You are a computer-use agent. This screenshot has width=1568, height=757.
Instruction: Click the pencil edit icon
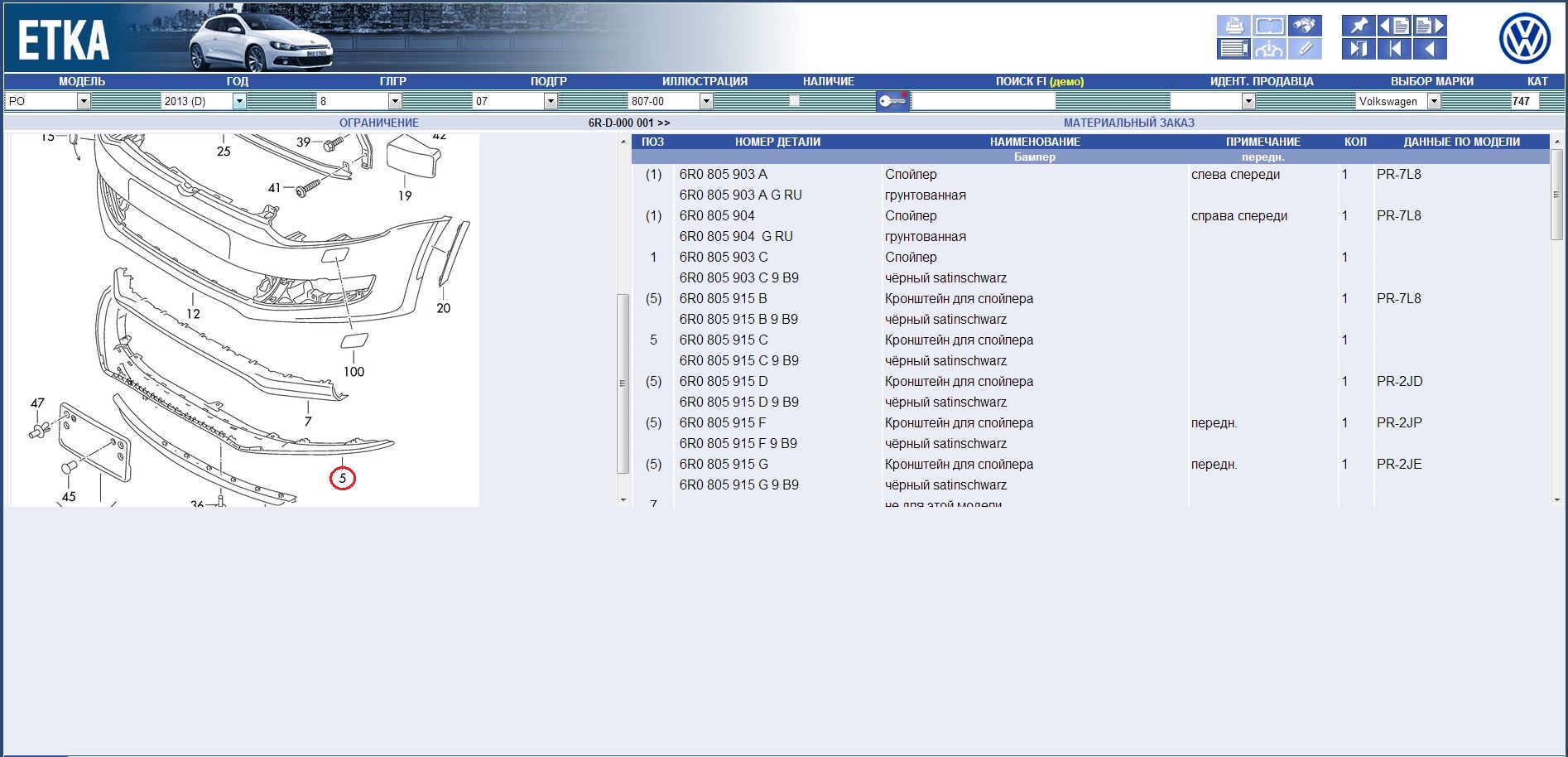[x=1304, y=49]
